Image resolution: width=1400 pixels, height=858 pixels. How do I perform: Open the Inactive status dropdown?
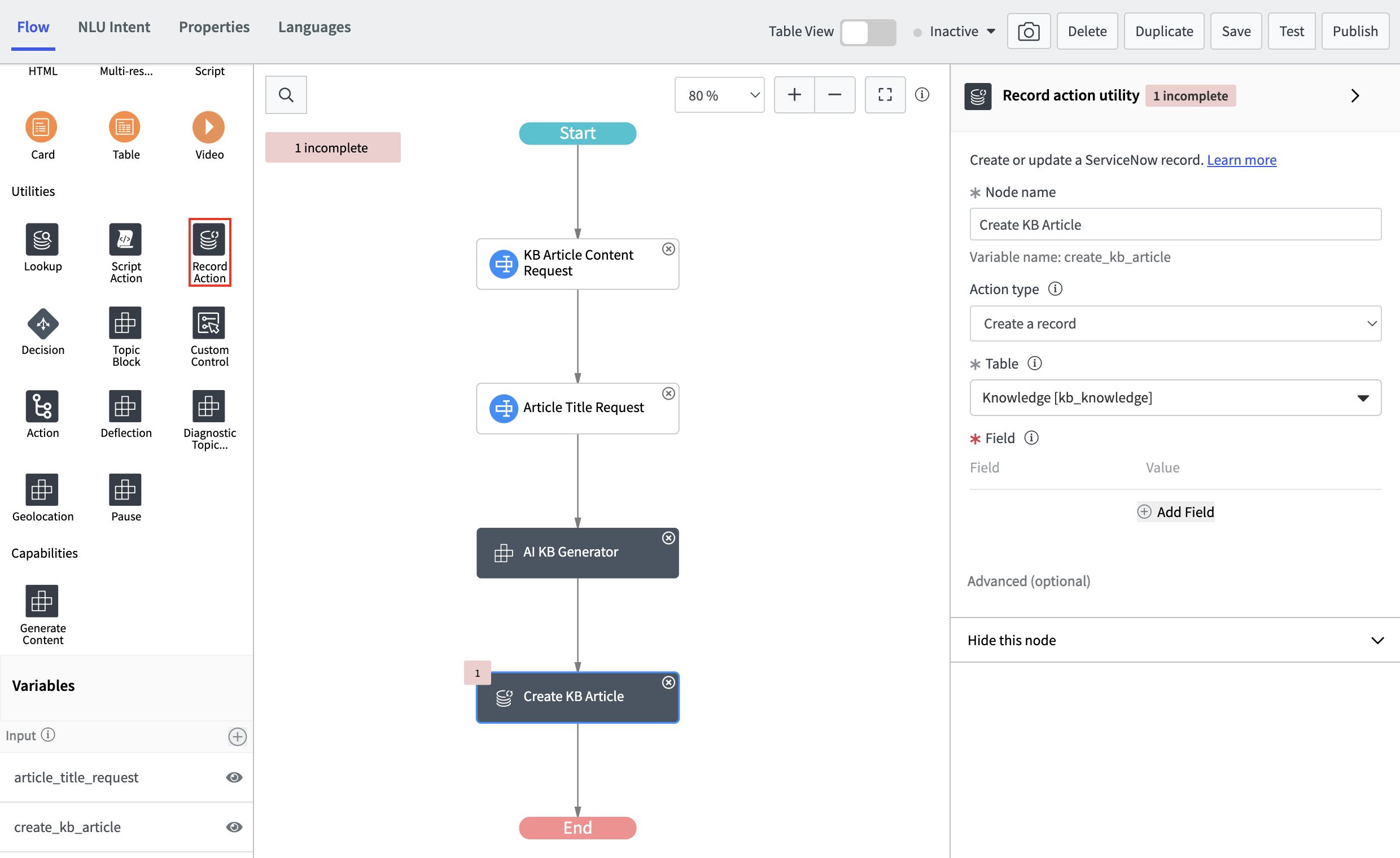(x=955, y=31)
